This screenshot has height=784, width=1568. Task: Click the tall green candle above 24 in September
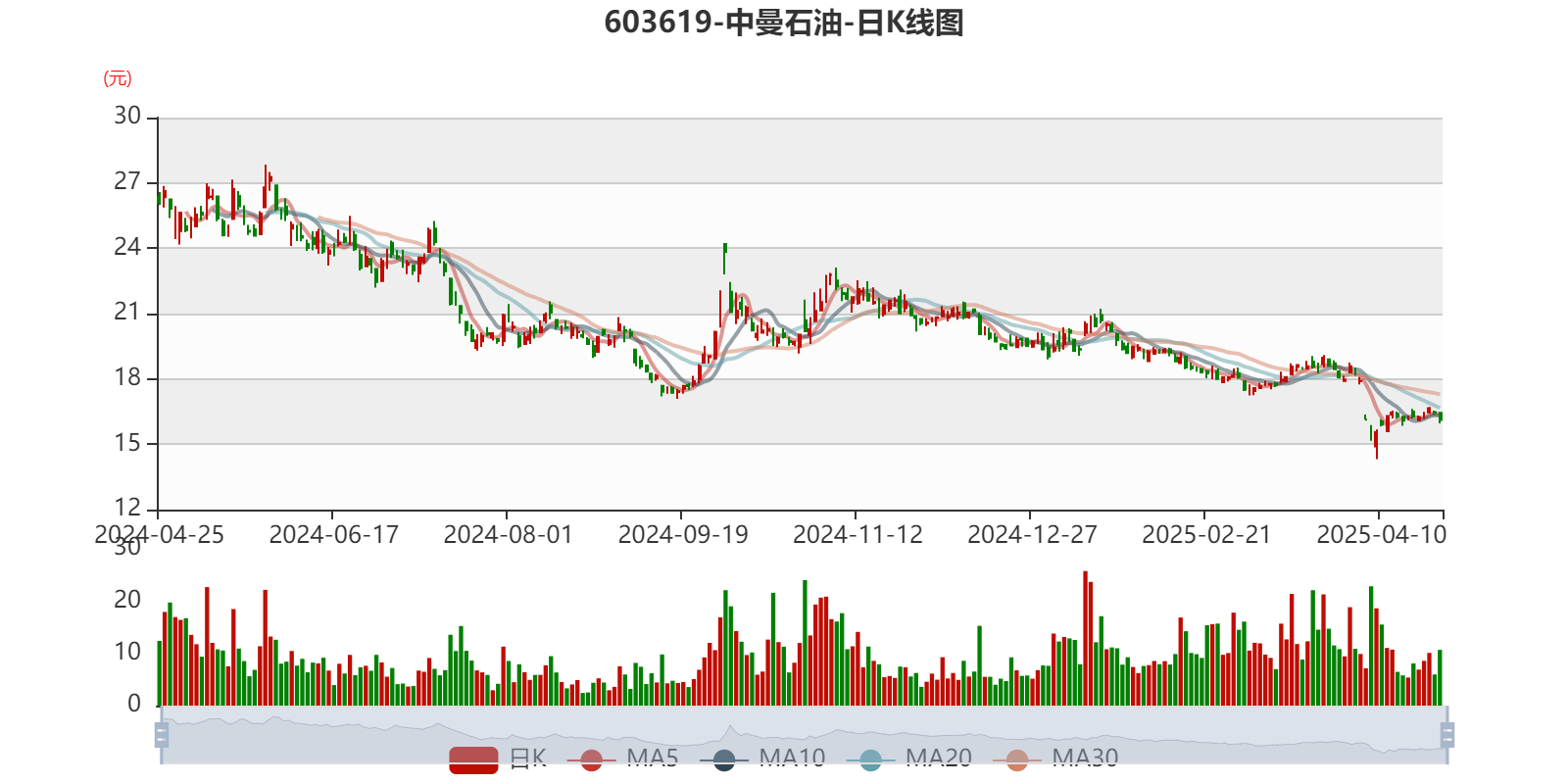(725, 258)
